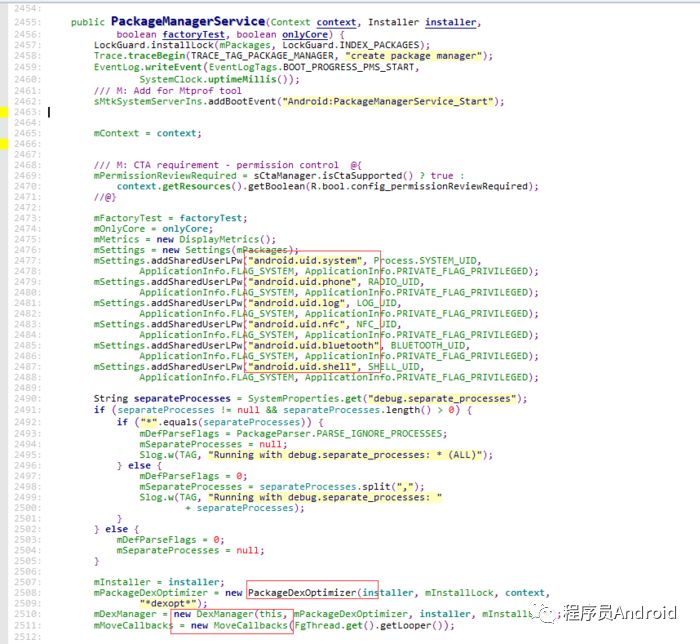Click yellow margin marker beside line 2463

pyautogui.click(x=4, y=112)
